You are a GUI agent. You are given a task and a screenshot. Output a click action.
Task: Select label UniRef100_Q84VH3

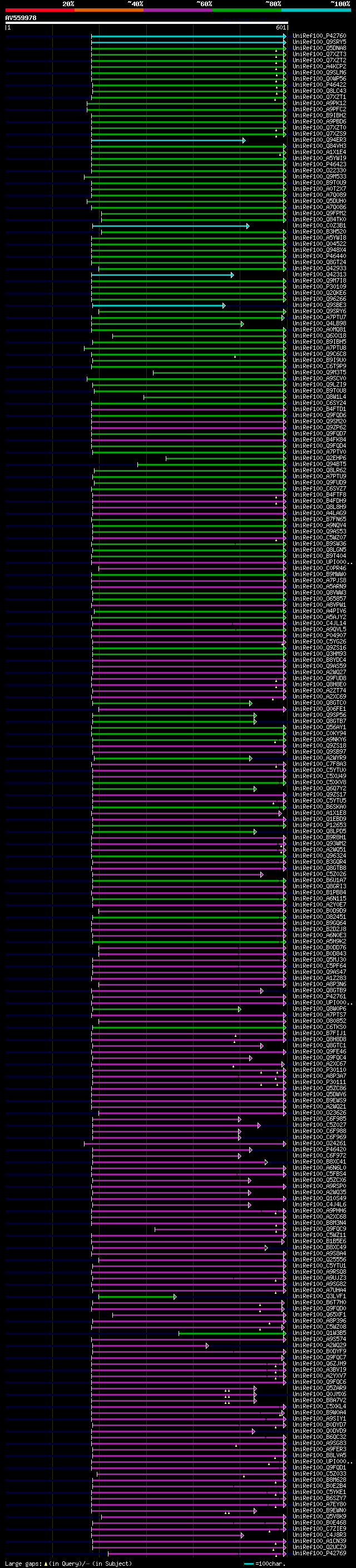click(319, 146)
